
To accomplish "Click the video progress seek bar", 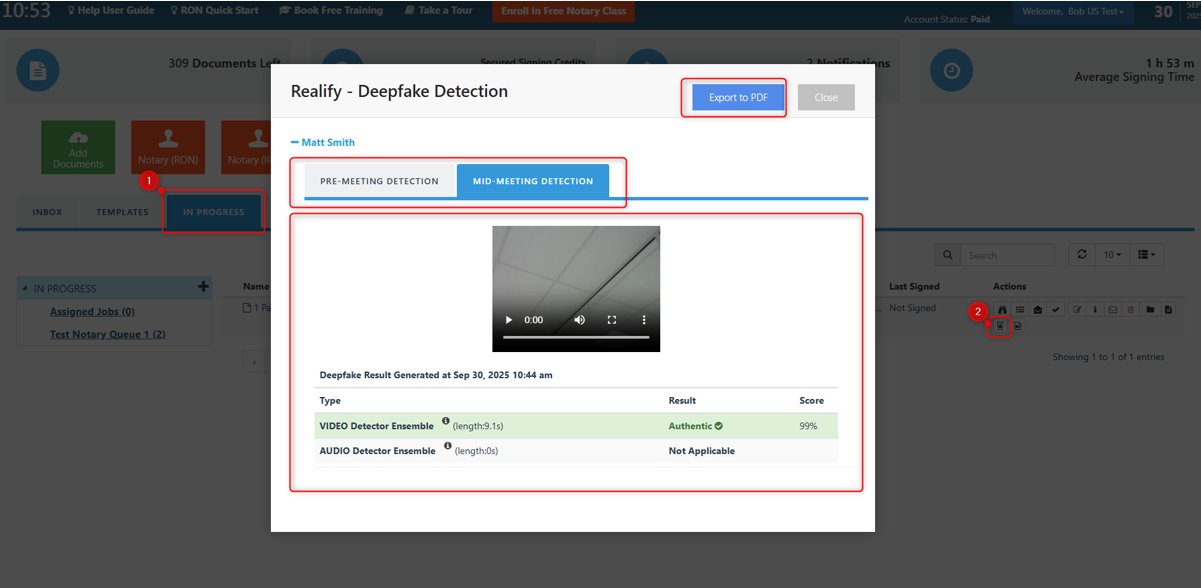I will [575, 338].
